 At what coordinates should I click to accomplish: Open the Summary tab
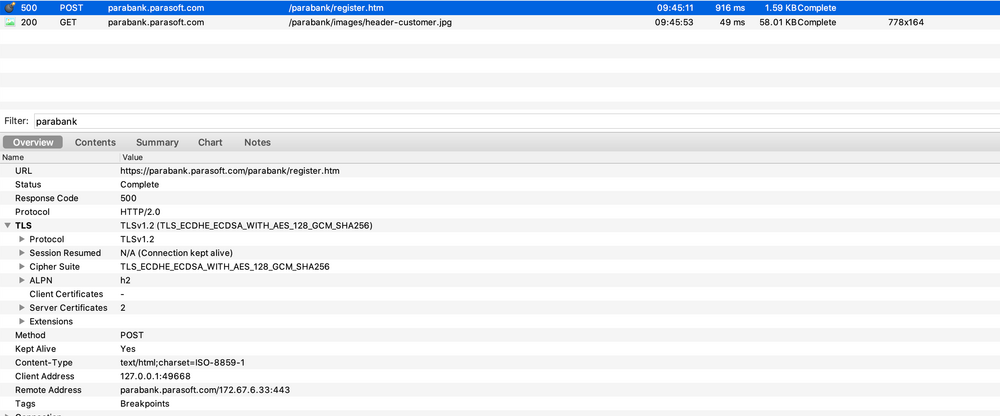tap(157, 142)
